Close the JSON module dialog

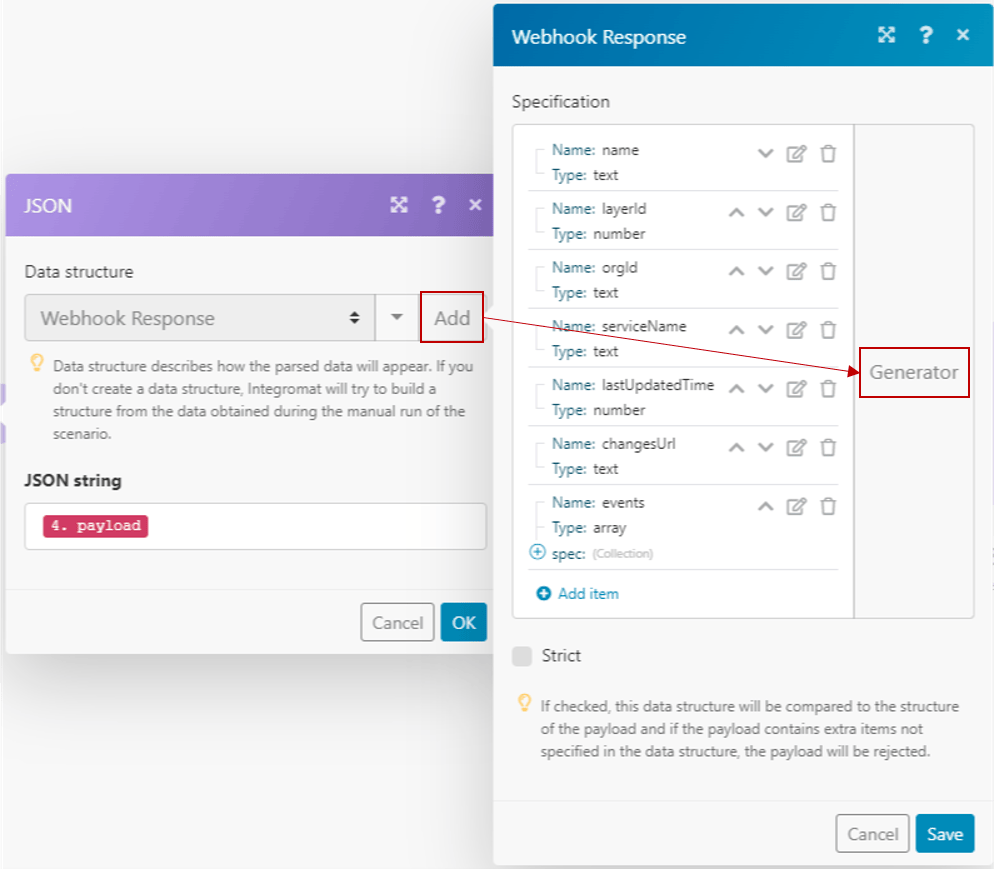tap(475, 205)
